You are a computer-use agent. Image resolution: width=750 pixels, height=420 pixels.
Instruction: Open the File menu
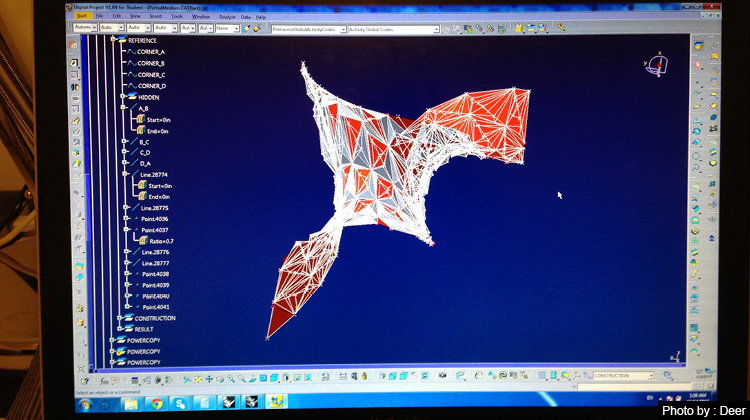99,16
